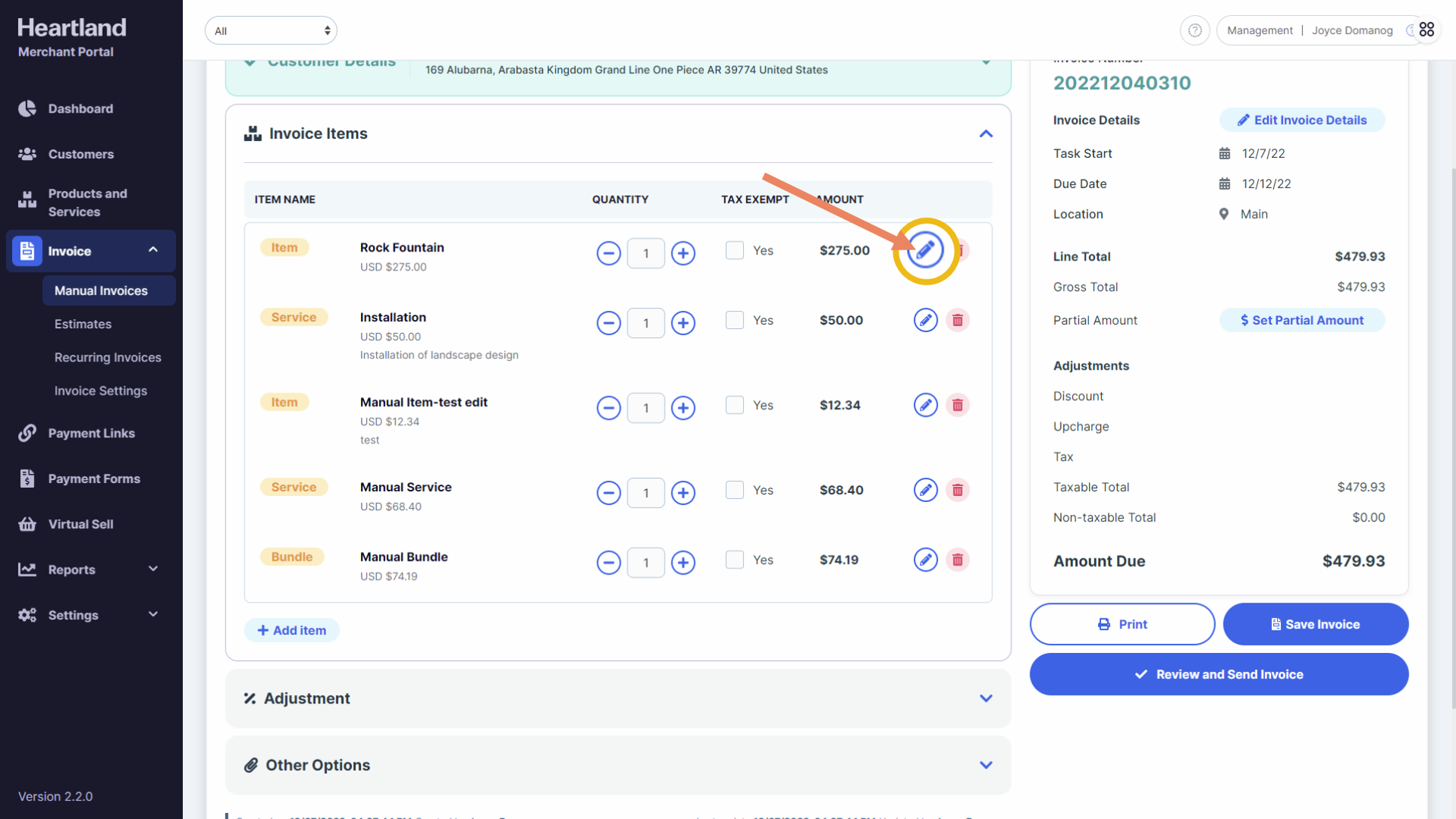The width and height of the screenshot is (1456, 819).
Task: Delete the Installation service row
Action: [958, 320]
